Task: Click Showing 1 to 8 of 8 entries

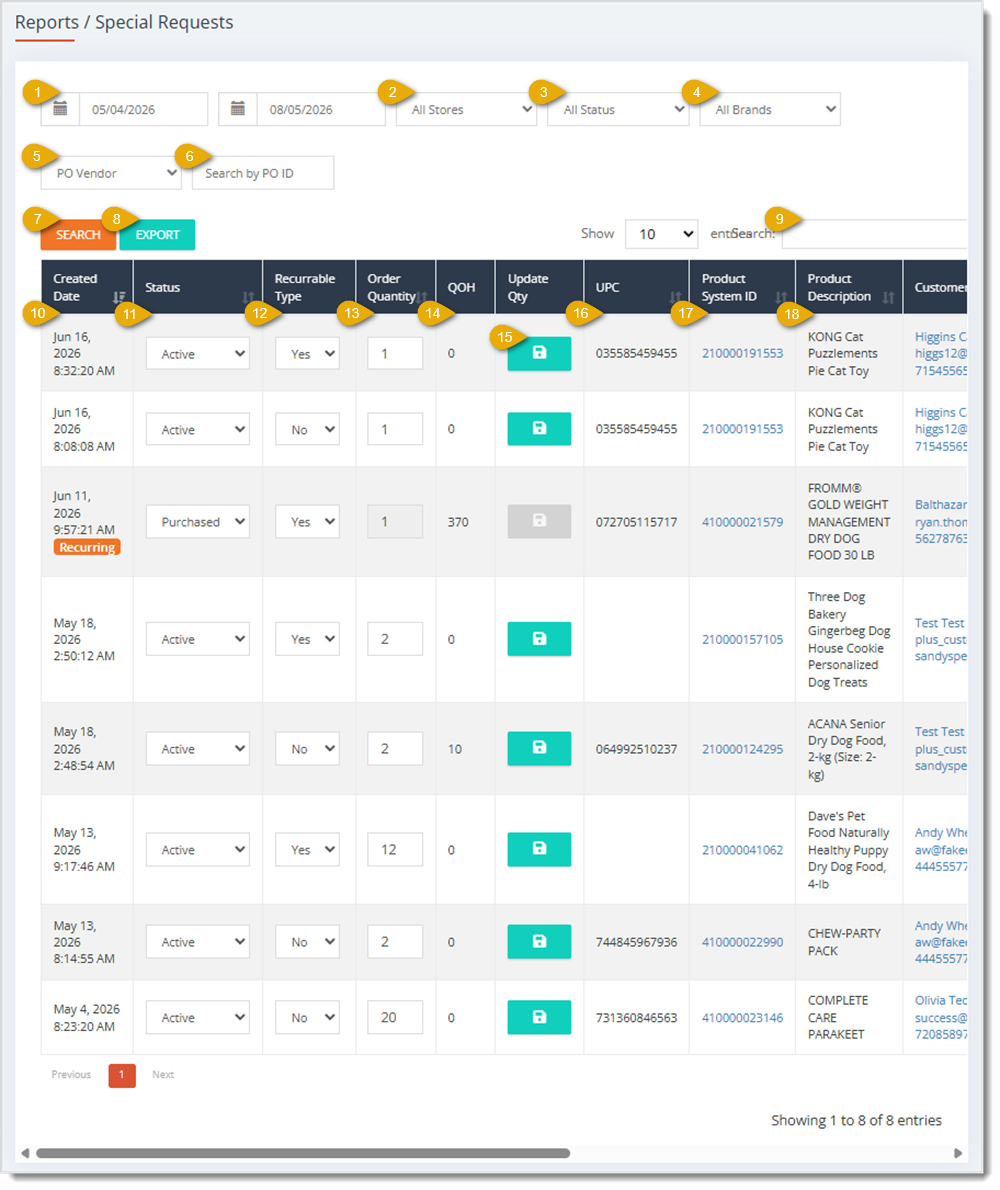Action: (x=857, y=1120)
